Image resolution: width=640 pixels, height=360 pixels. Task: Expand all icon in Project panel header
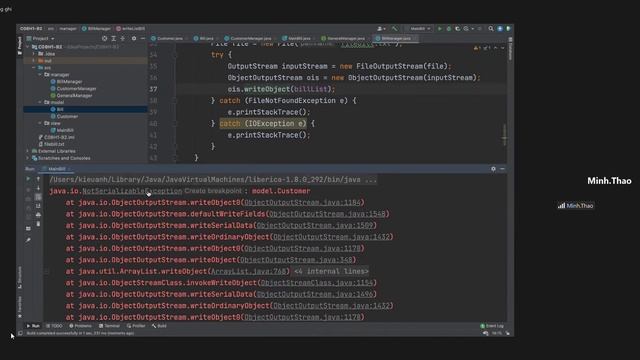[113, 38]
